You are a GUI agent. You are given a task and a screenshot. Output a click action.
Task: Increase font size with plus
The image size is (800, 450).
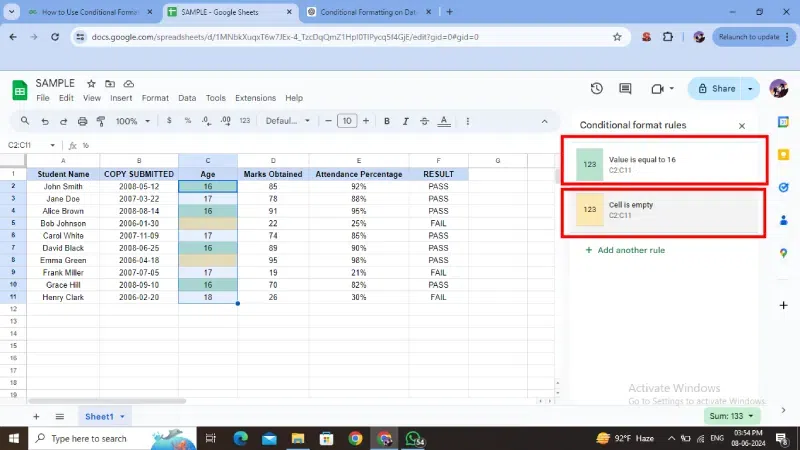(366, 121)
